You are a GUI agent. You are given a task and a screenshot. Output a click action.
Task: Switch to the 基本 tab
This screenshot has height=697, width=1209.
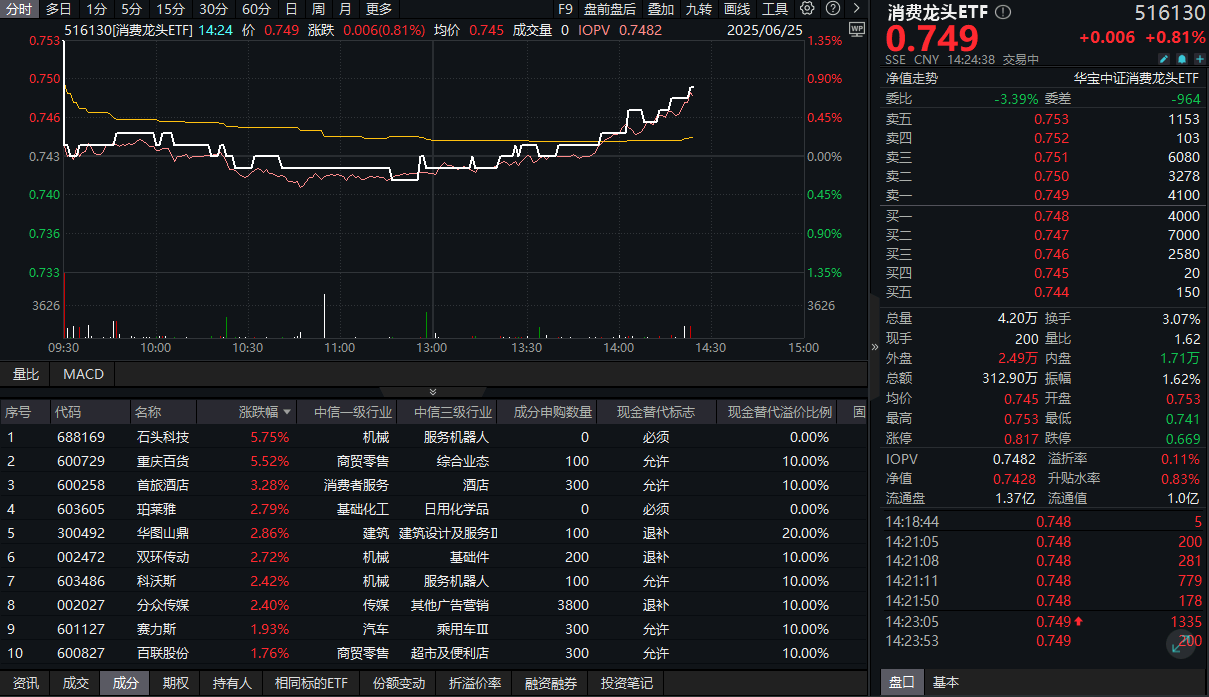click(x=946, y=682)
